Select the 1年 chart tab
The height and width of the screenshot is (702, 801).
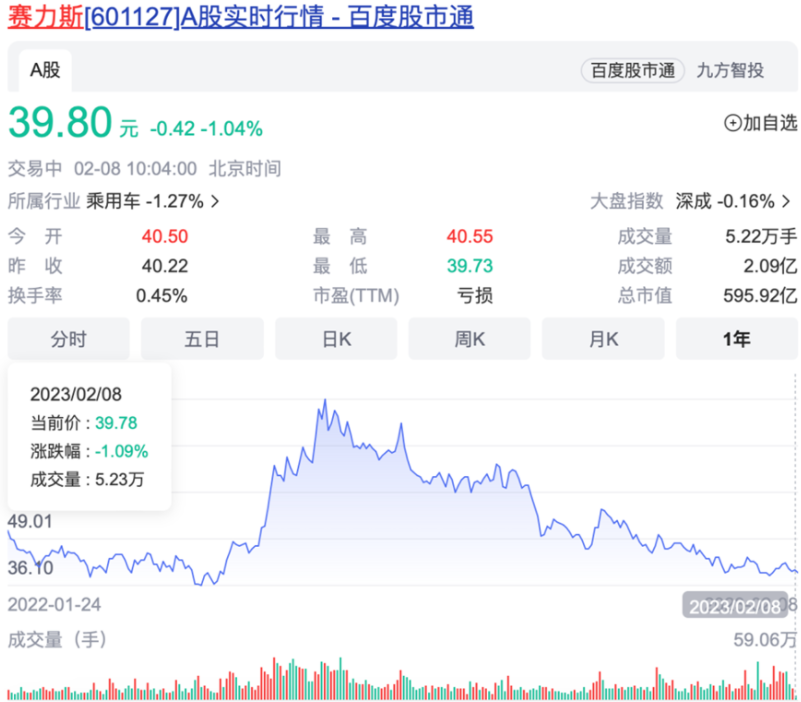pyautogui.click(x=737, y=339)
